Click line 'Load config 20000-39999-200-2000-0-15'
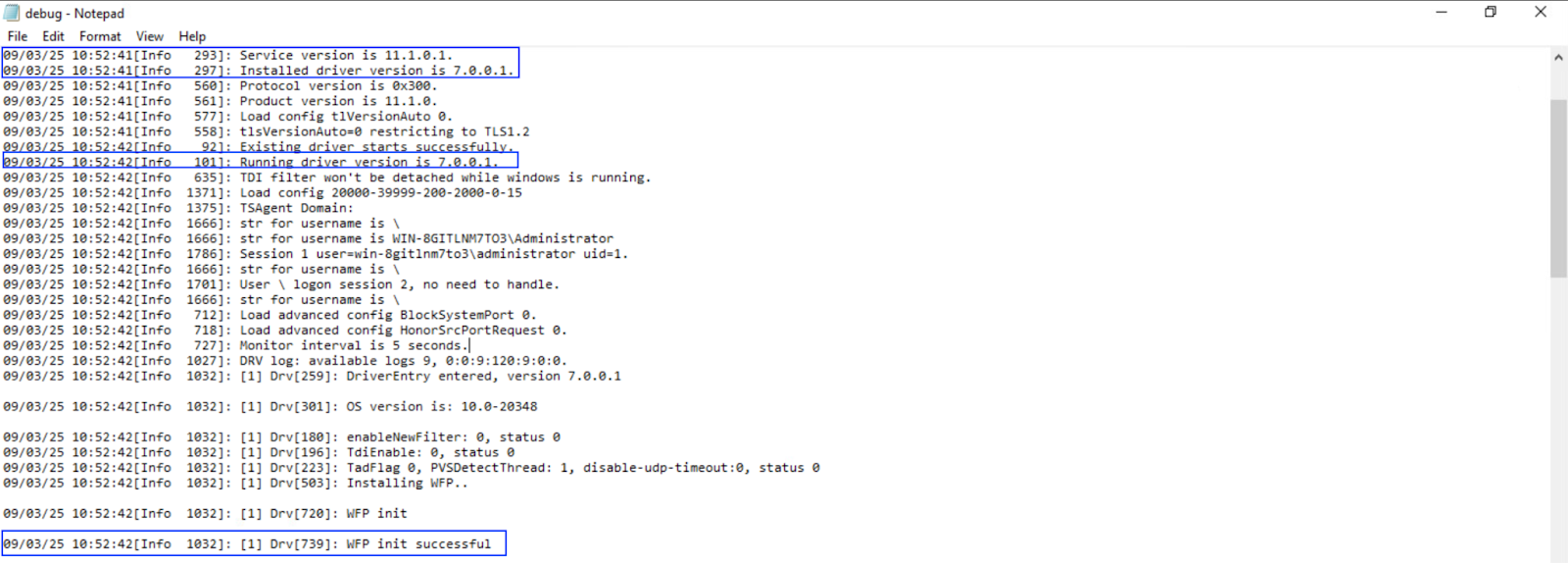 pos(263,192)
